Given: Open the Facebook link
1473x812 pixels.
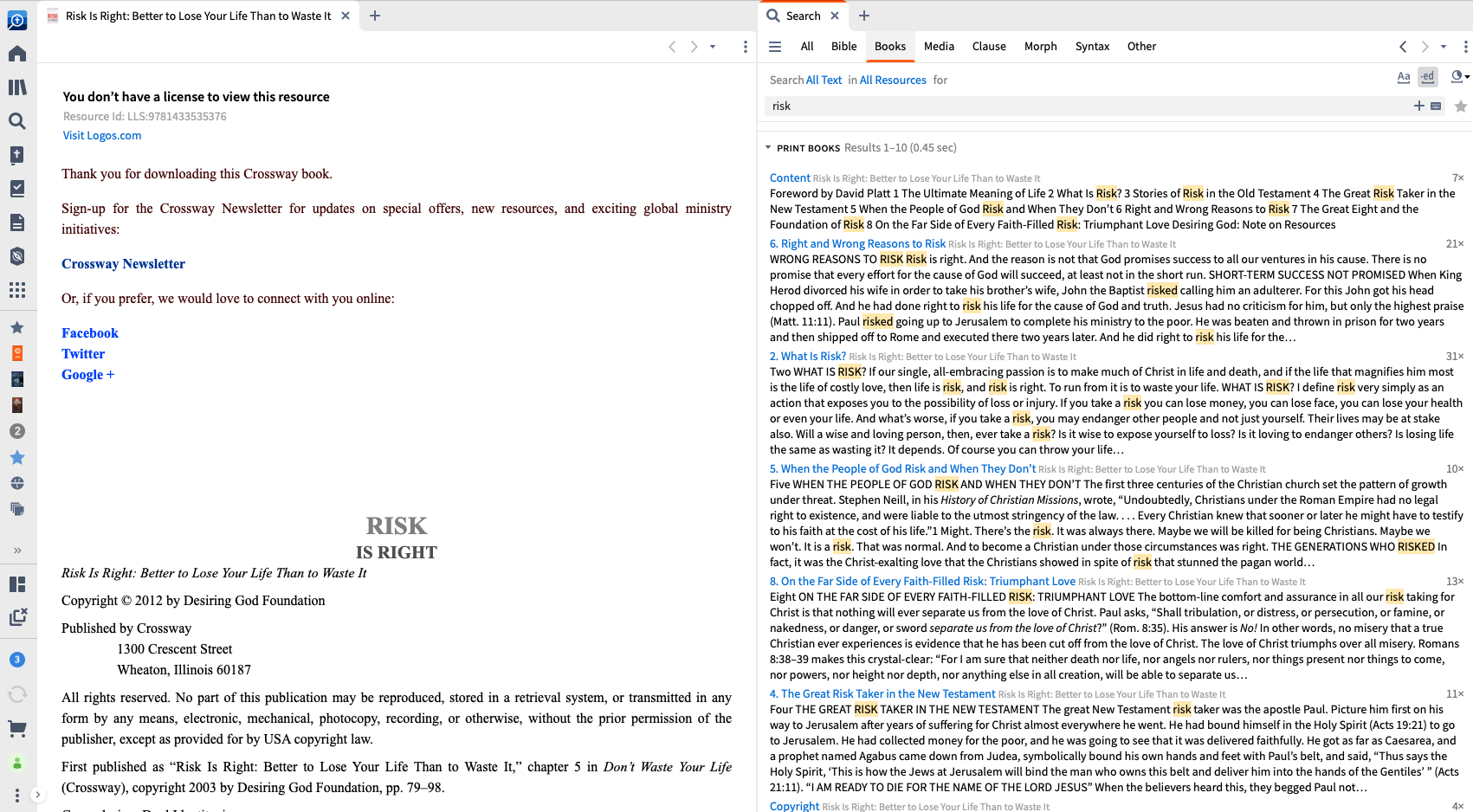Looking at the screenshot, I should (x=90, y=333).
